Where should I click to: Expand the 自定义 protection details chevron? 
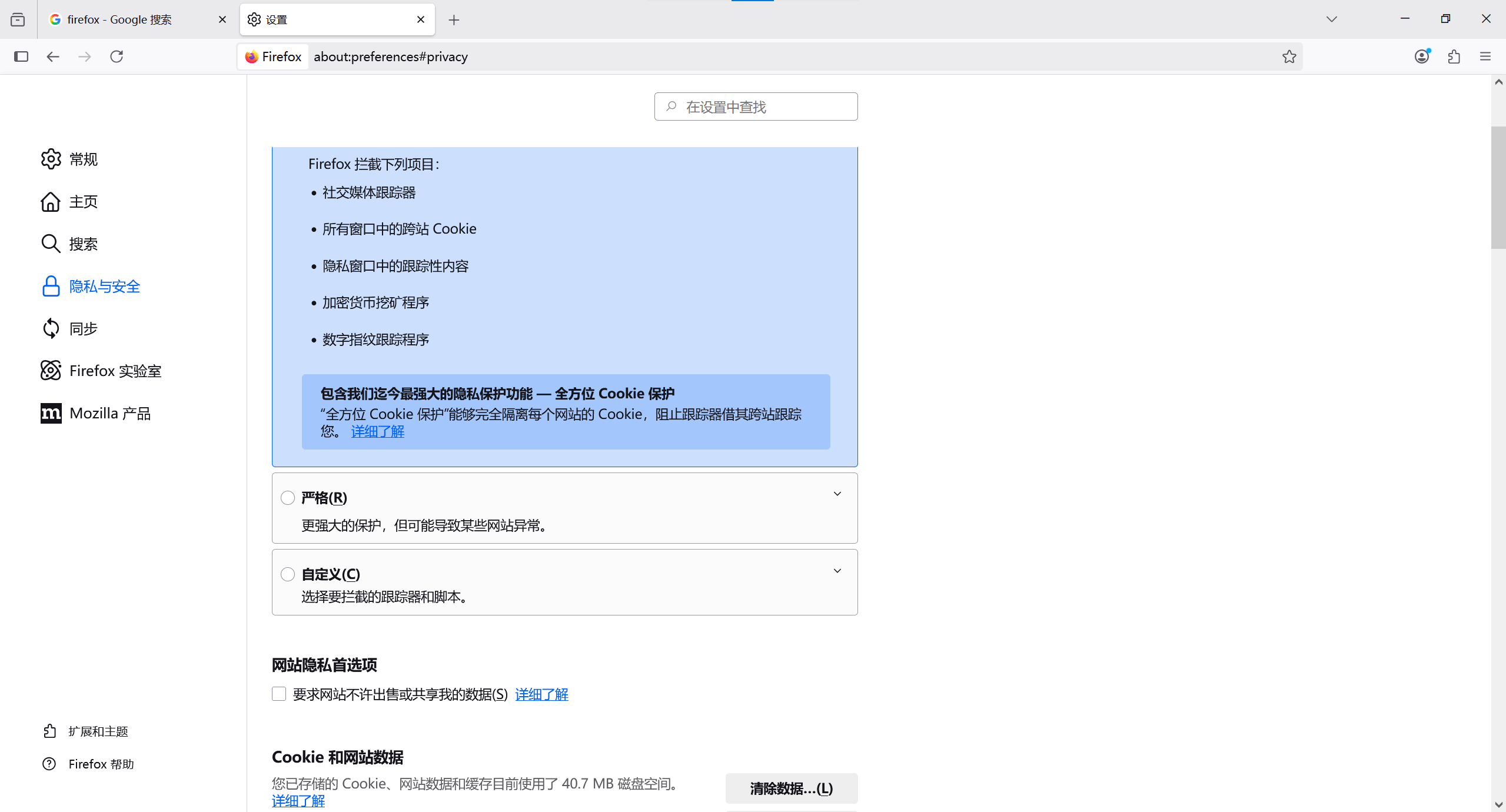click(x=837, y=571)
